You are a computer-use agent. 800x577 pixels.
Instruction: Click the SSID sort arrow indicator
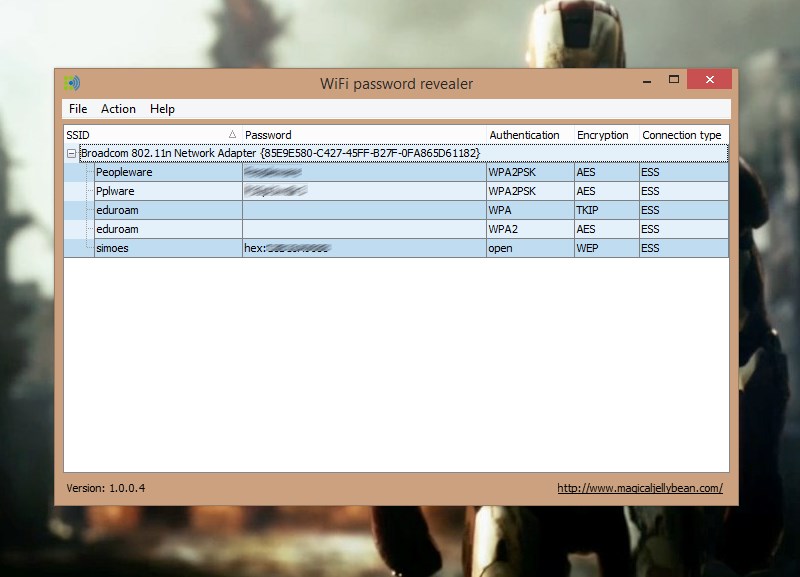[x=232, y=134]
